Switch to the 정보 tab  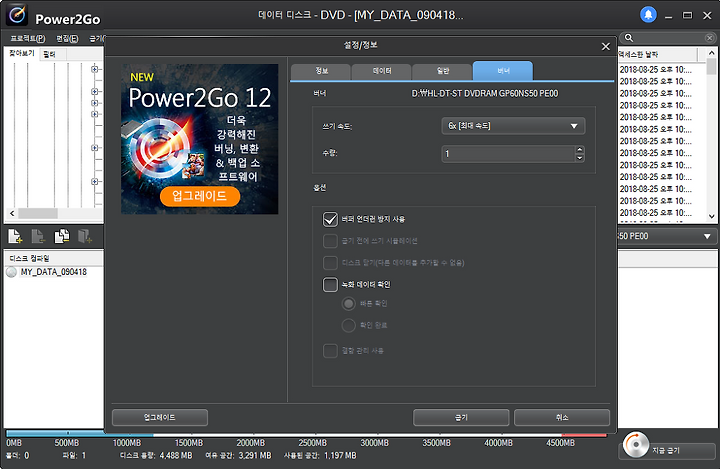321,71
